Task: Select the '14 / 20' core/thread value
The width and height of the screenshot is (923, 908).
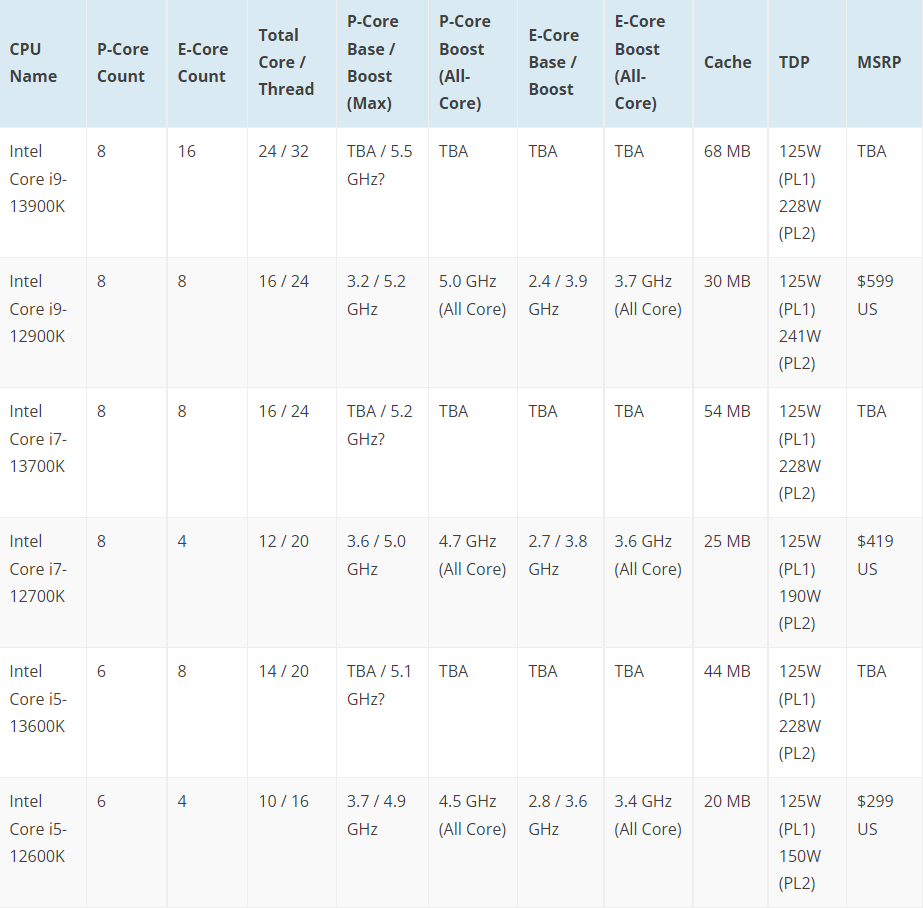Action: [x=284, y=672]
